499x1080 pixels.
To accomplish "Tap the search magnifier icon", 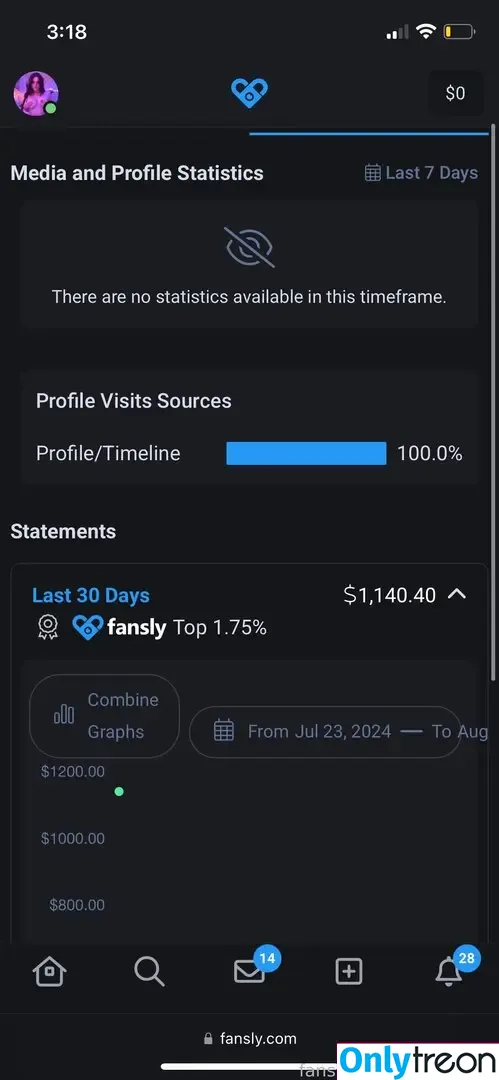I will point(149,972).
